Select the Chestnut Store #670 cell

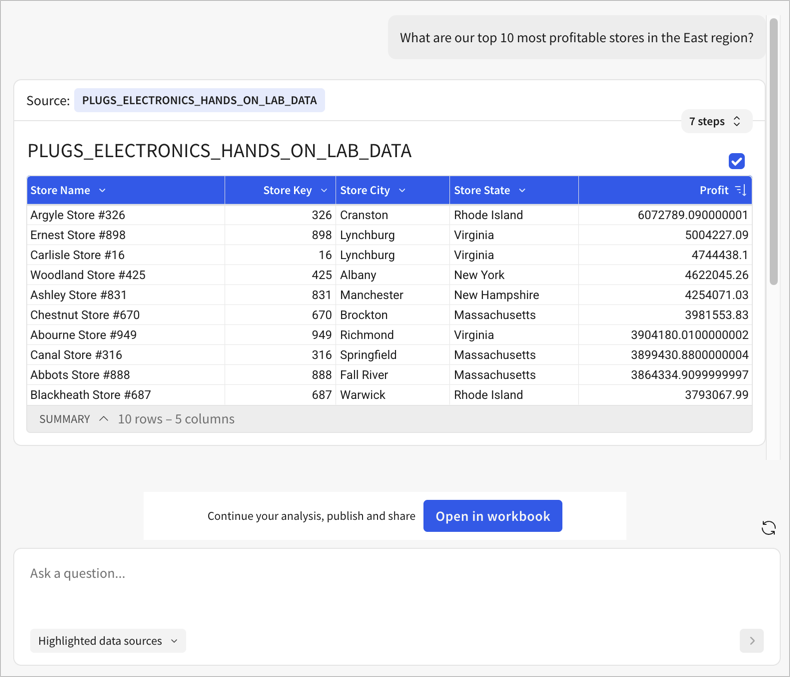tap(125, 315)
